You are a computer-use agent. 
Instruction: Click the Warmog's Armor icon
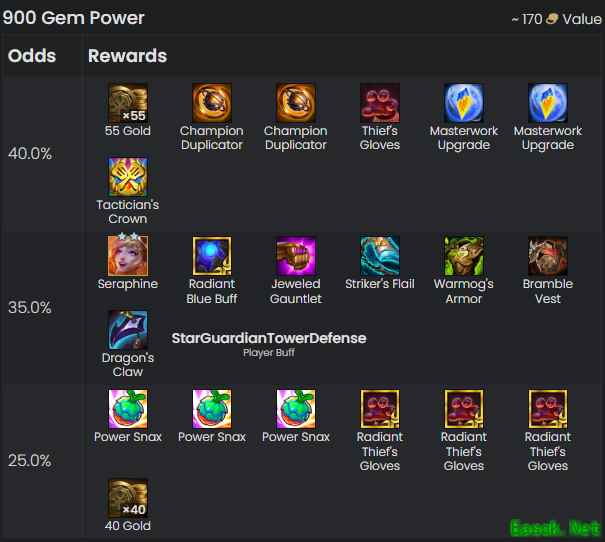coord(464,256)
